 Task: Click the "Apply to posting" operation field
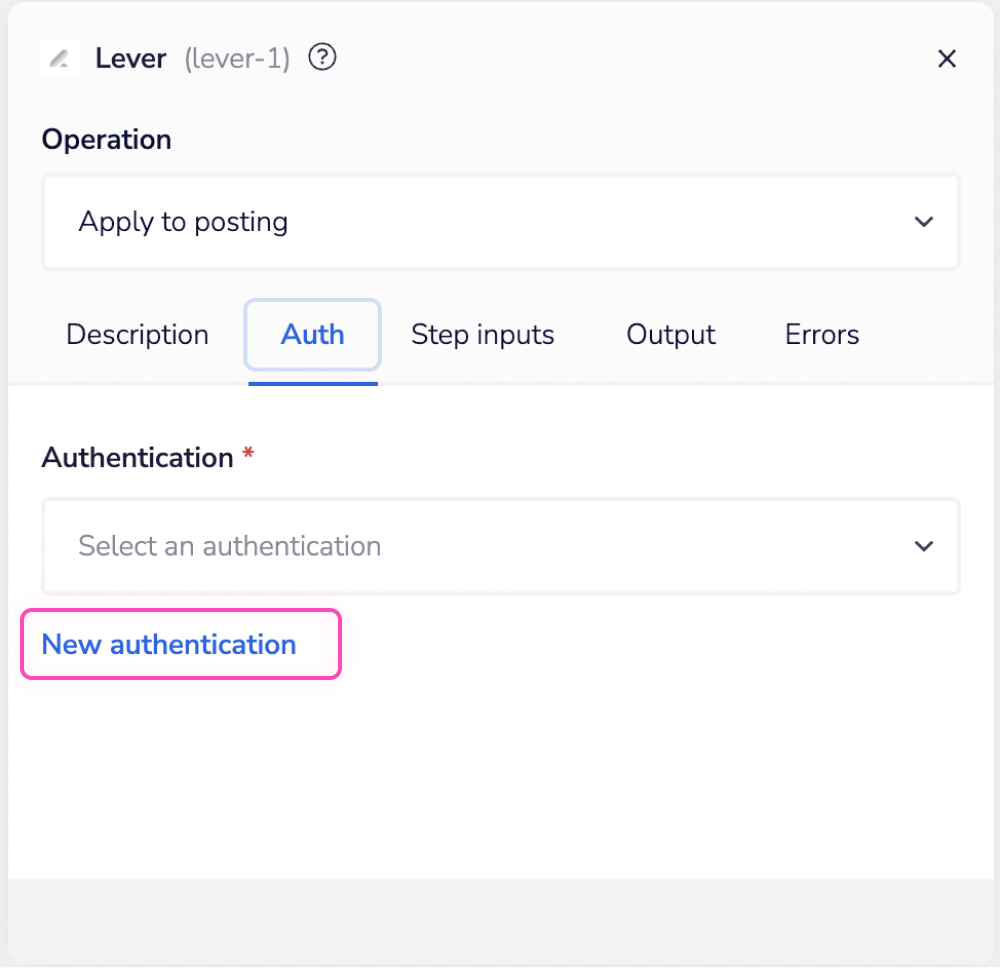click(x=400, y=222)
